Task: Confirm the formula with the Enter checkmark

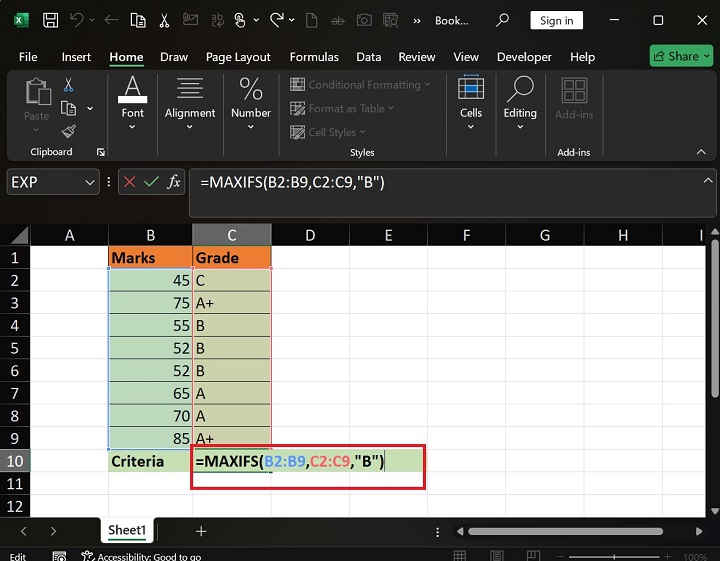Action: pos(152,182)
